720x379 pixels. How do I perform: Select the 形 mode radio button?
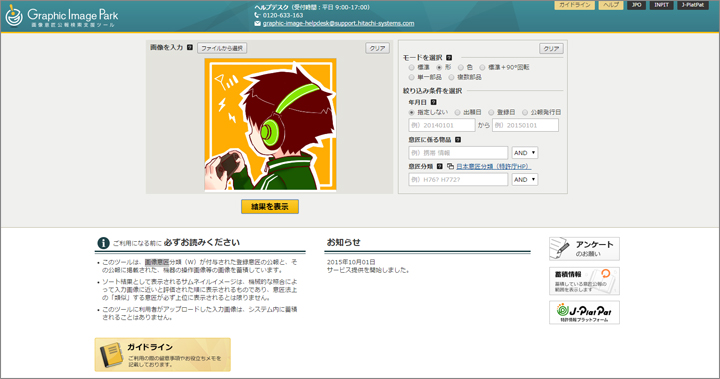[439, 68]
